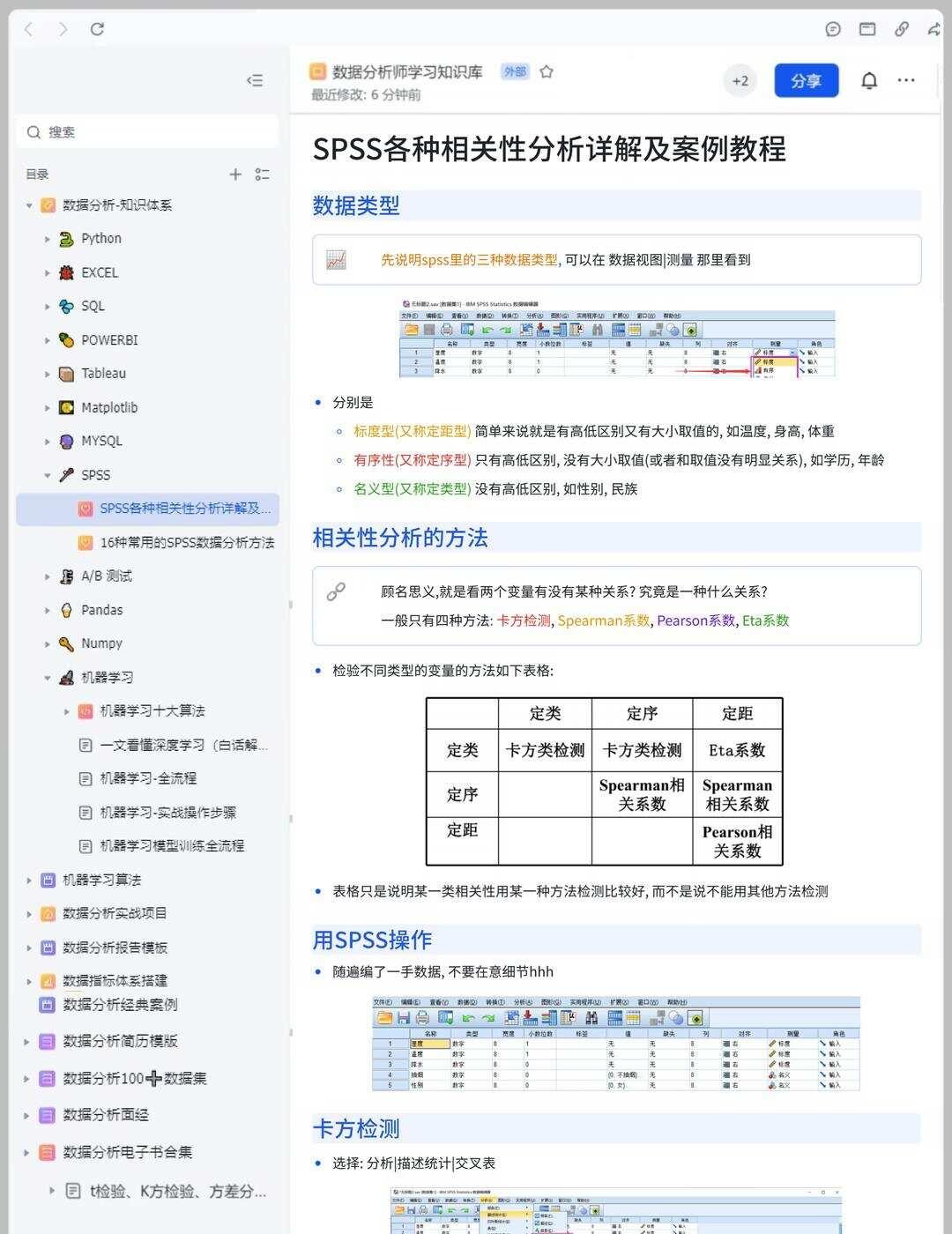This screenshot has width=952, height=1234.
Task: Click the blue 分享 share button
Action: (807, 80)
